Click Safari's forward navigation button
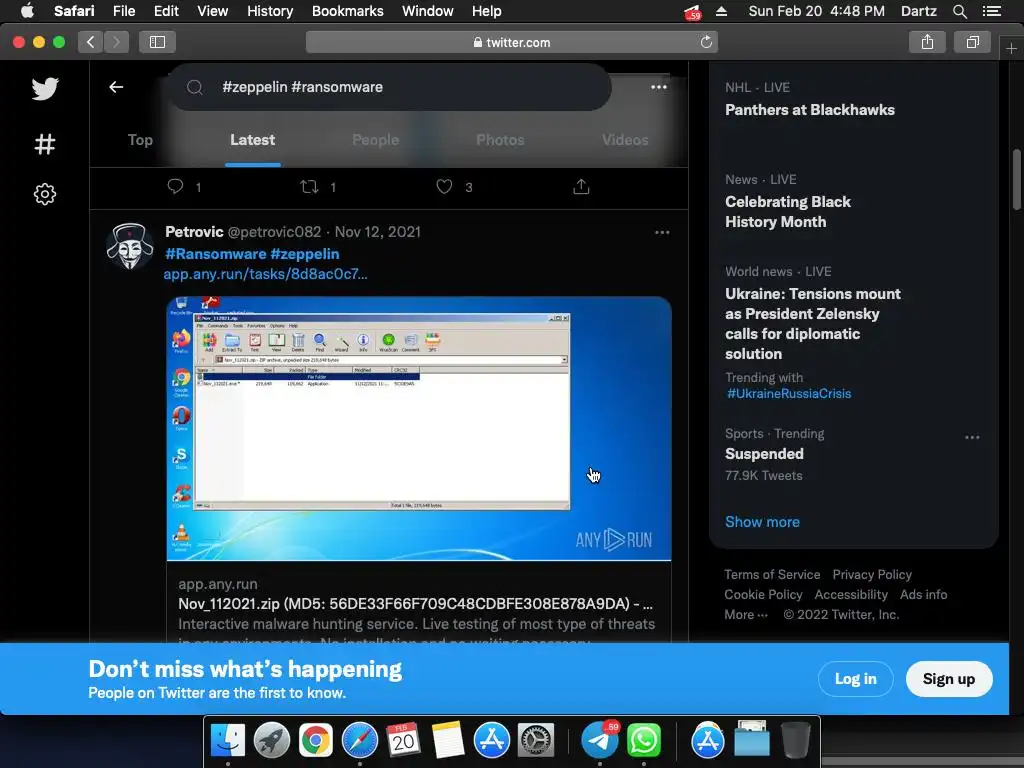1024x768 pixels. tap(116, 42)
